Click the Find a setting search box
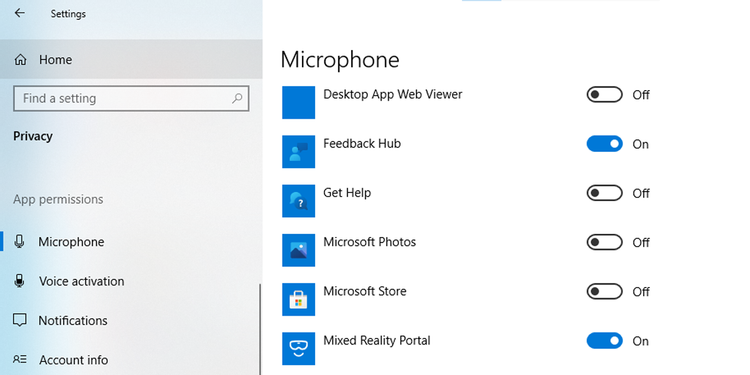This screenshot has width=750, height=375. coord(131,99)
